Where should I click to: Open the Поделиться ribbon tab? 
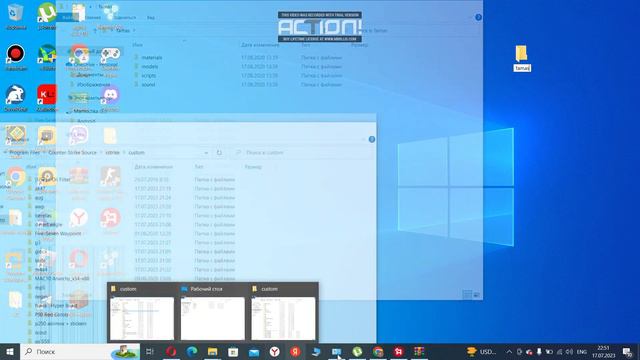click(124, 18)
